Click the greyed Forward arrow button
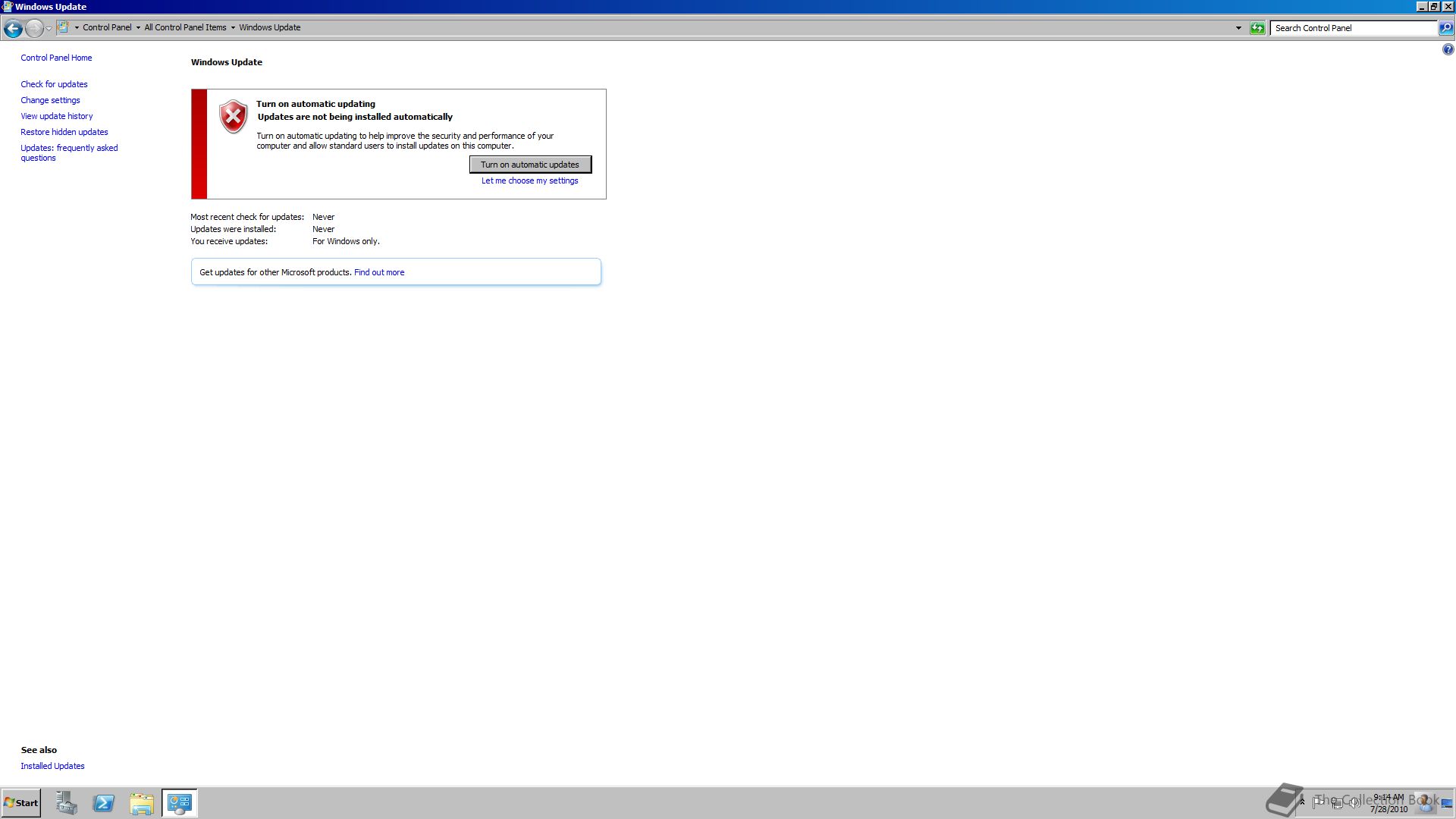This screenshot has height=819, width=1456. click(34, 28)
